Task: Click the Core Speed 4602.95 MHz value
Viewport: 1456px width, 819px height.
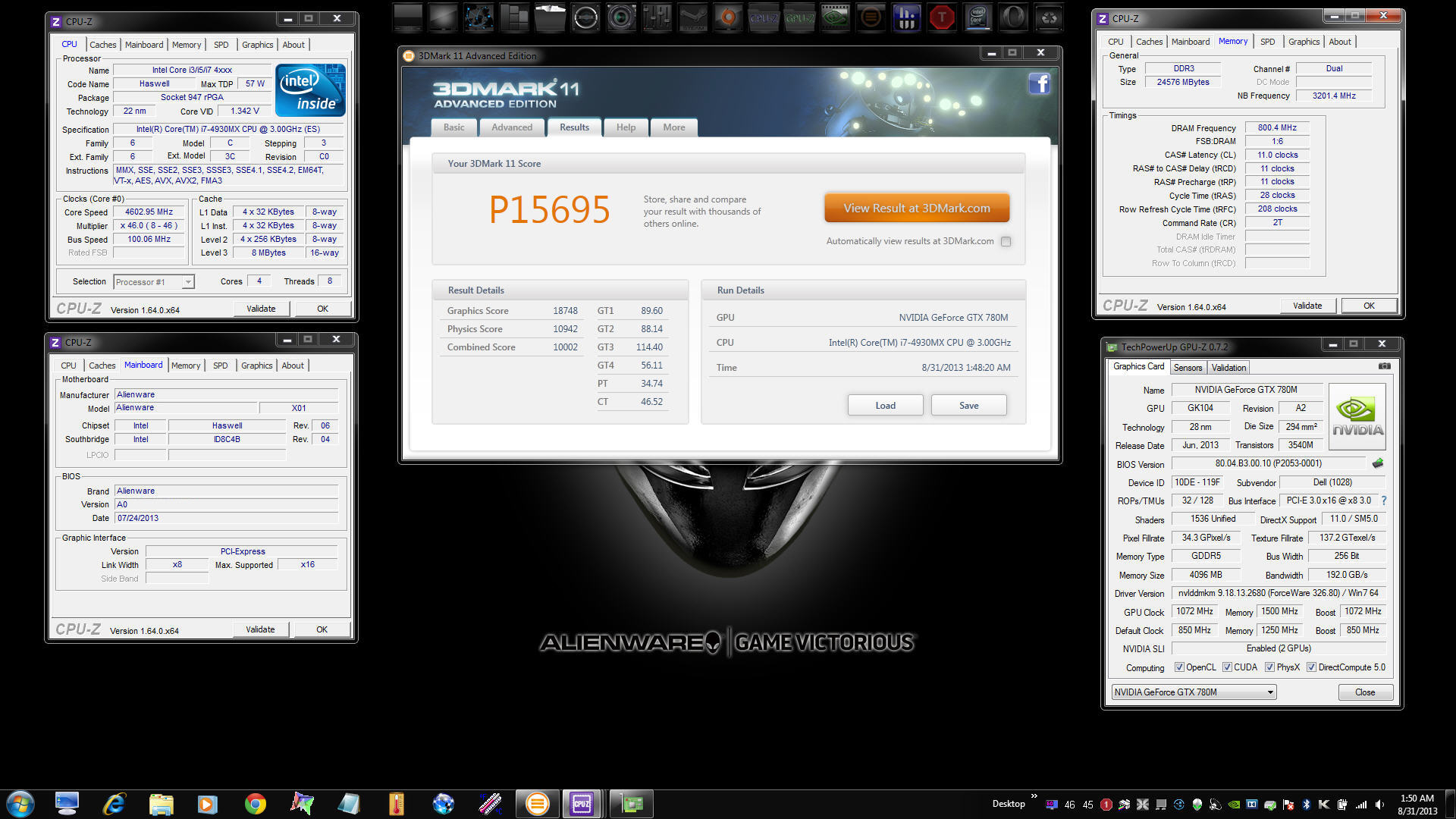Action: [x=149, y=212]
